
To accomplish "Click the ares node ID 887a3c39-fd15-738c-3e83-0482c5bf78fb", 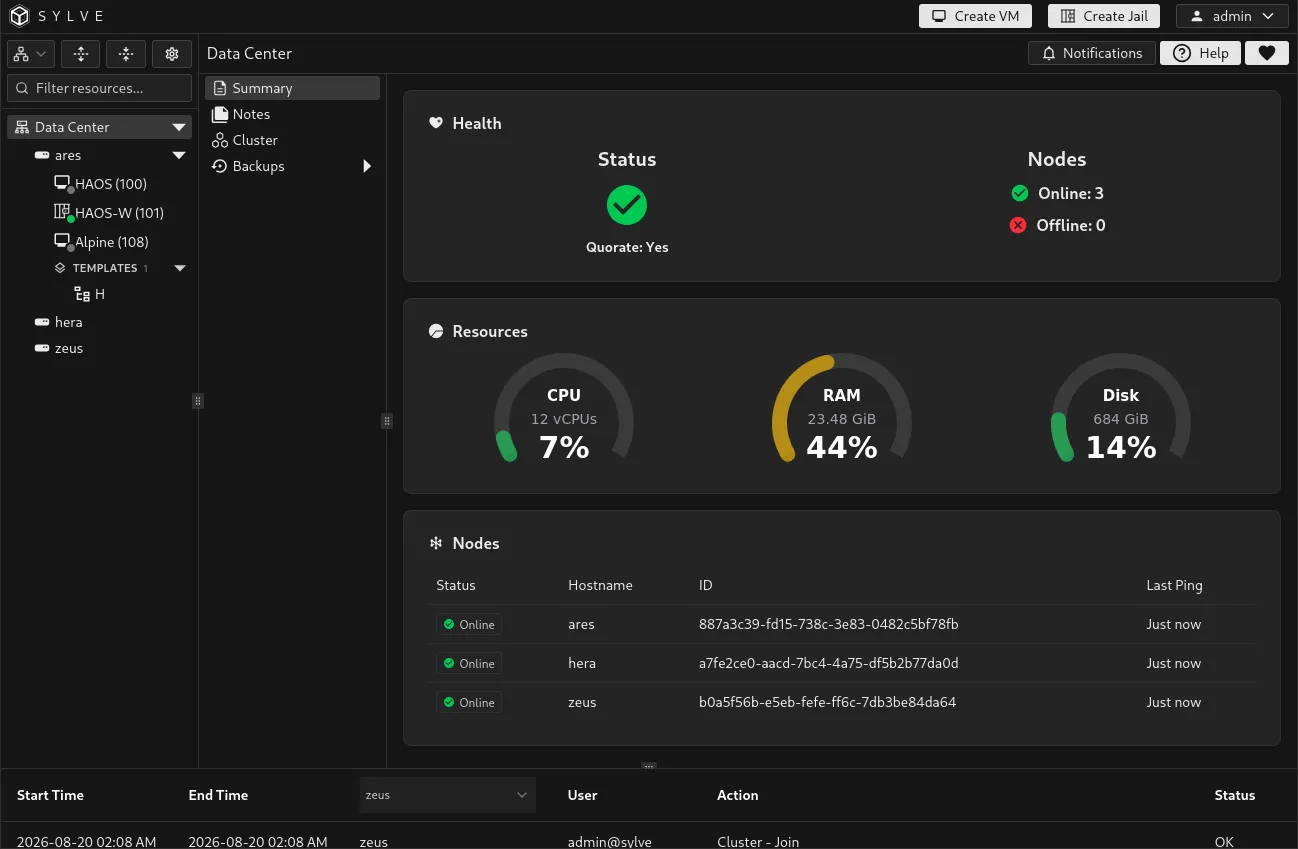I will tap(828, 624).
